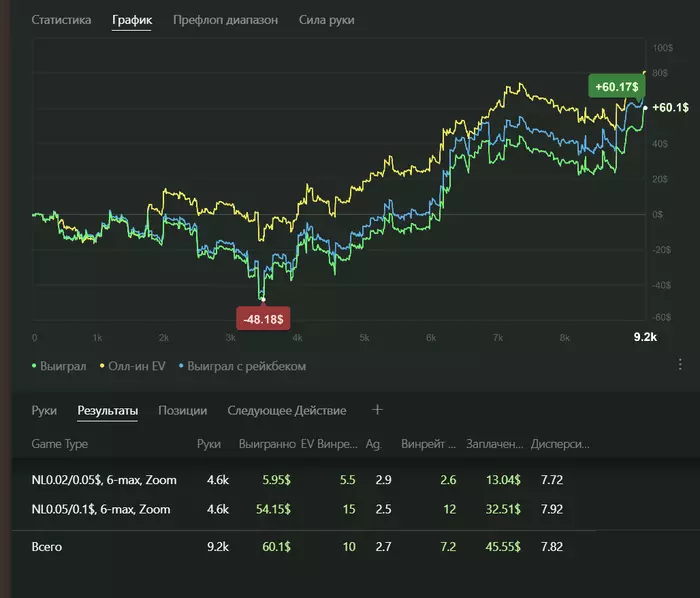This screenshot has height=598, width=700.
Task: Click 60.1$ total winnings value
Action: (276, 547)
